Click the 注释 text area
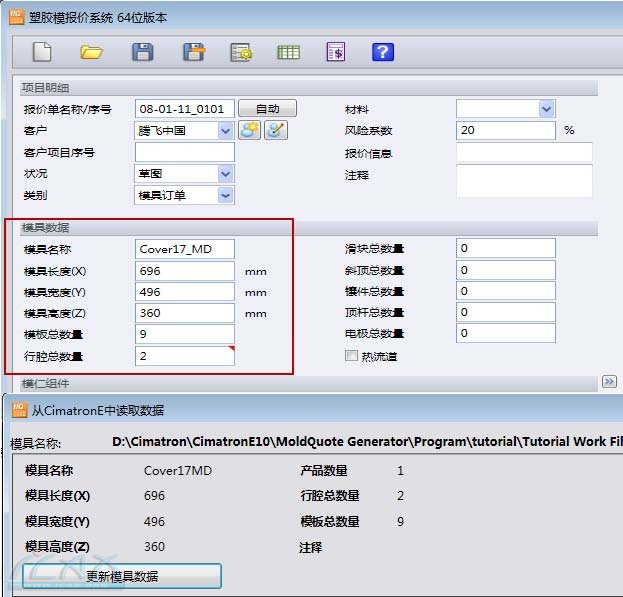The width and height of the screenshot is (623, 597). tap(524, 181)
